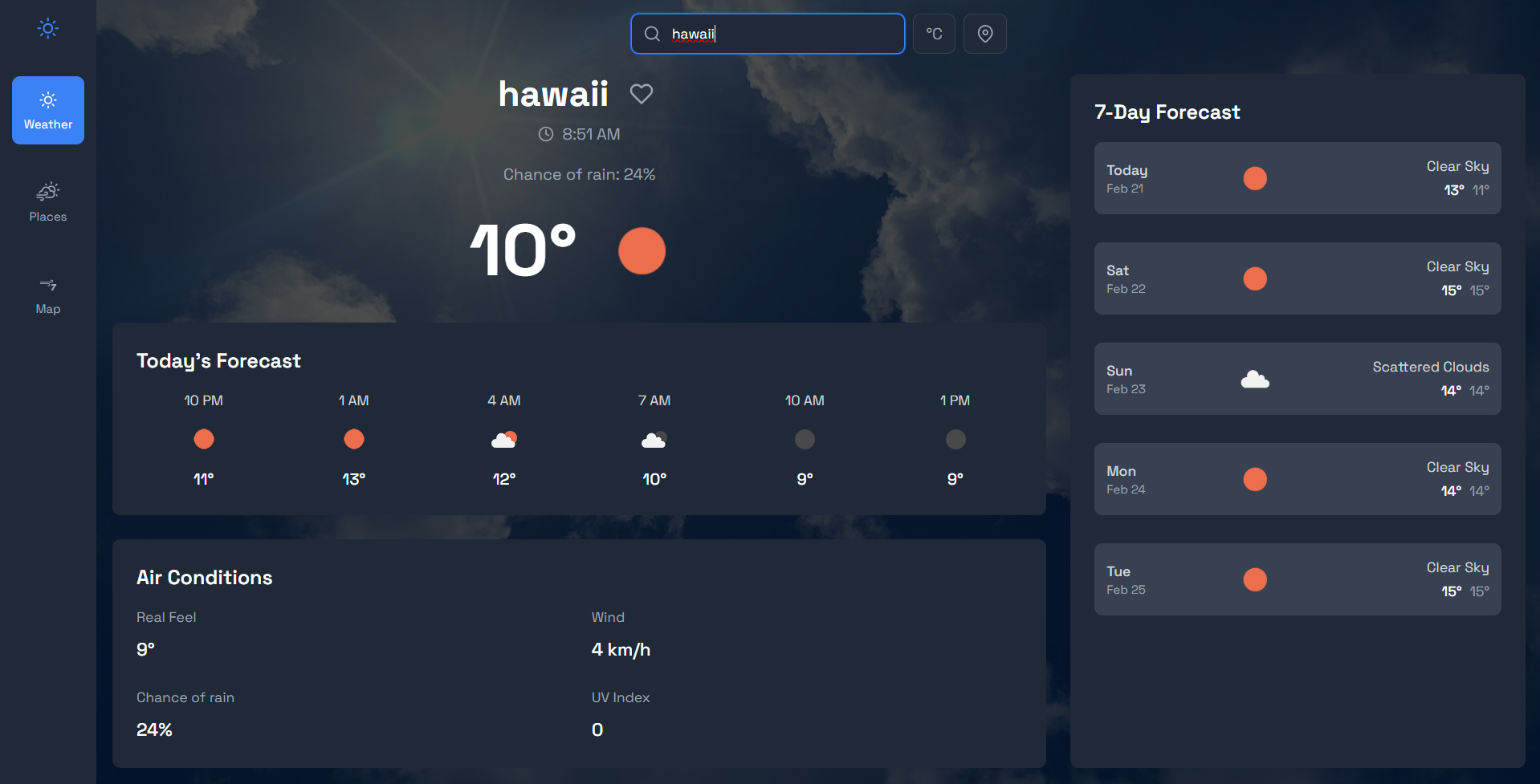Click the 4 AM partly cloudy icon
This screenshot has height=784, width=1540.
tap(504, 439)
